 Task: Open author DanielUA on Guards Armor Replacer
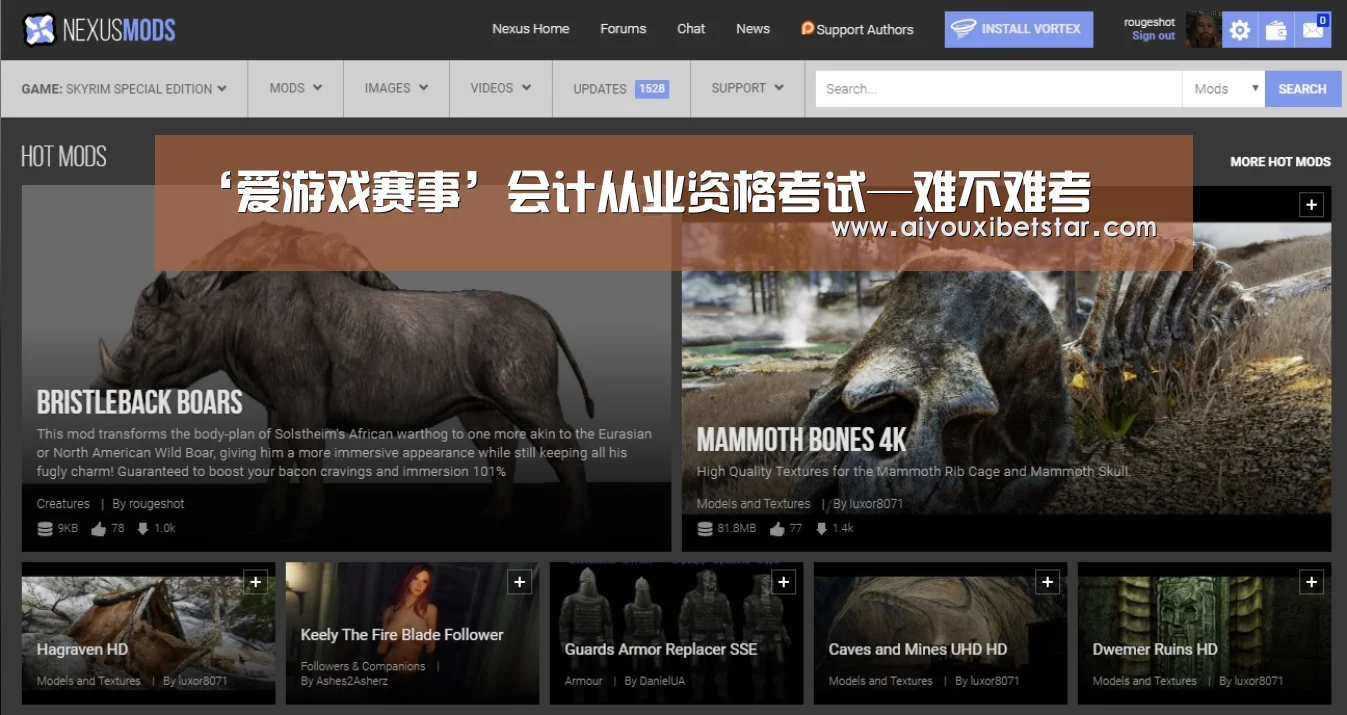coord(663,681)
